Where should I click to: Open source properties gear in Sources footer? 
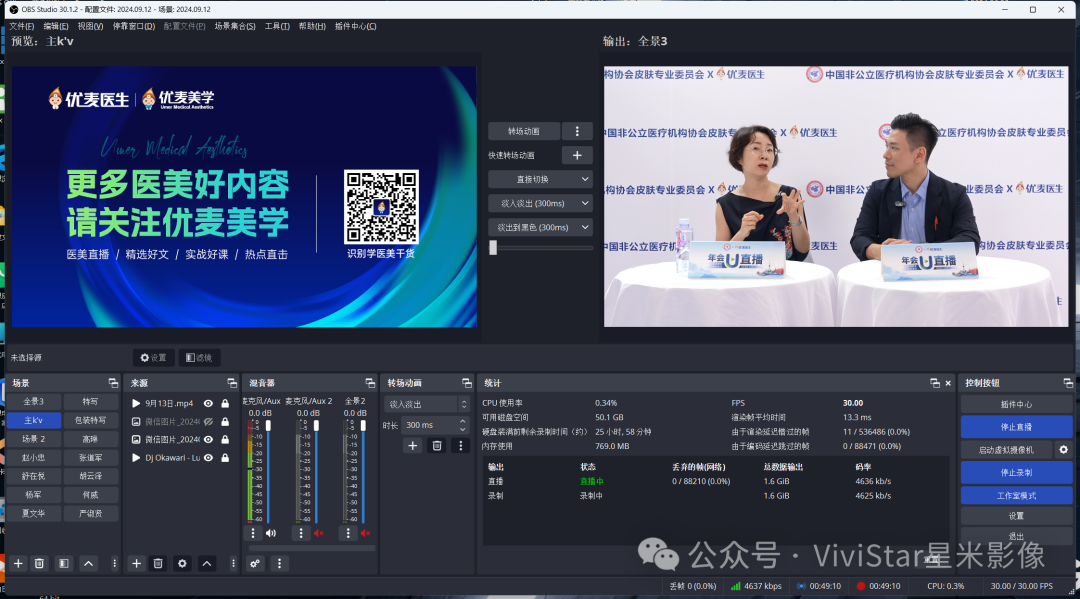click(x=182, y=563)
